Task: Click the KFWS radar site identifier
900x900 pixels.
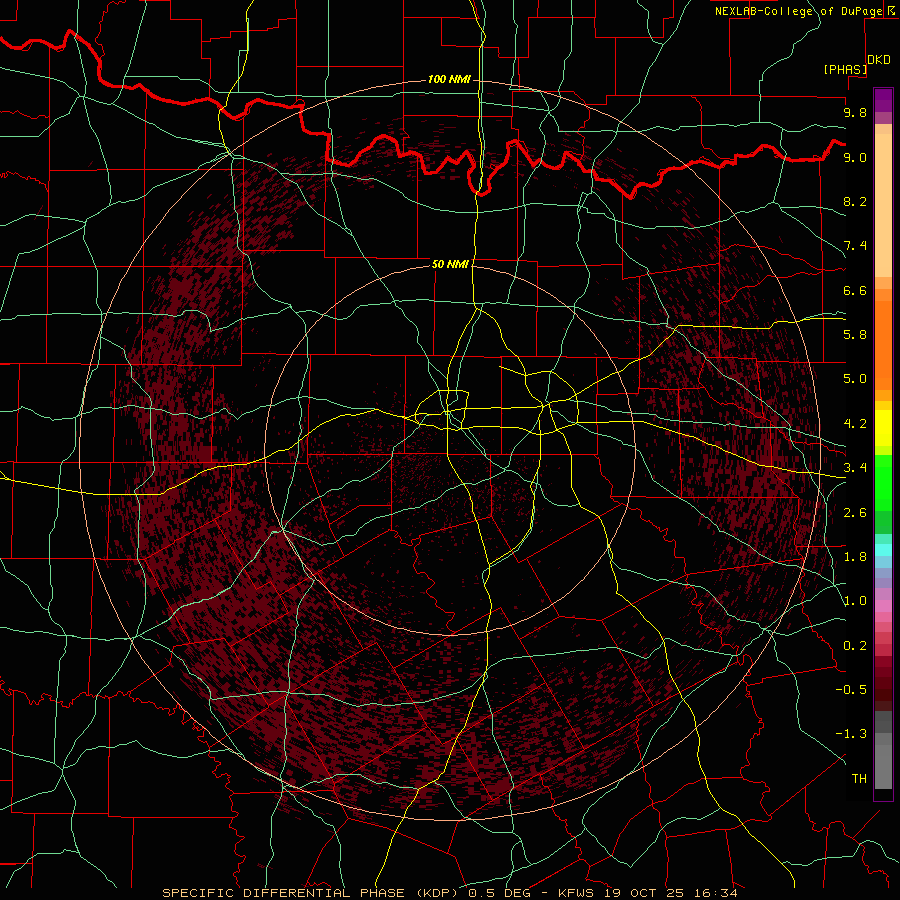Action: [577, 893]
